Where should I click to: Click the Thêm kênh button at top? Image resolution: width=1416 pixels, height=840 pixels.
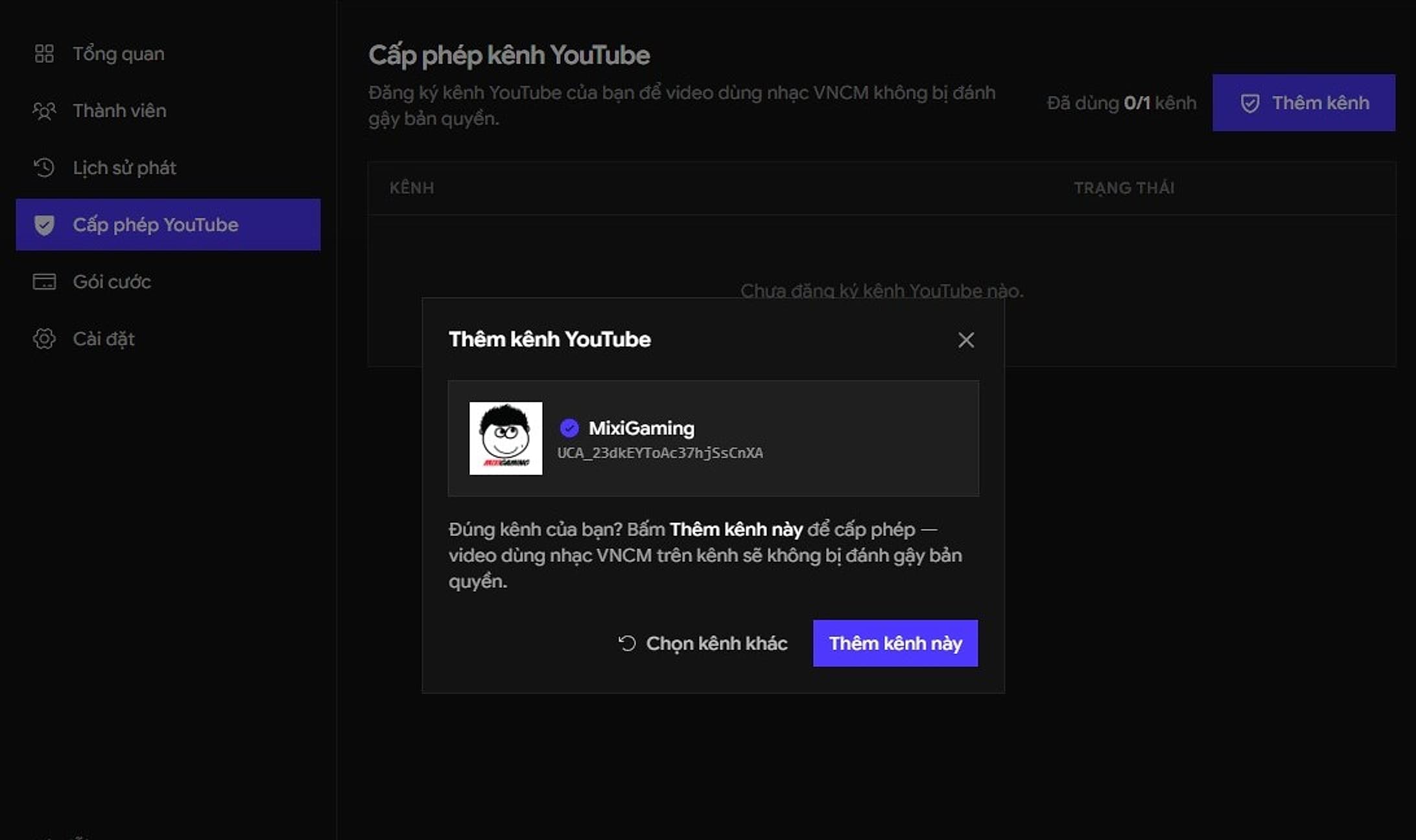(x=1304, y=103)
